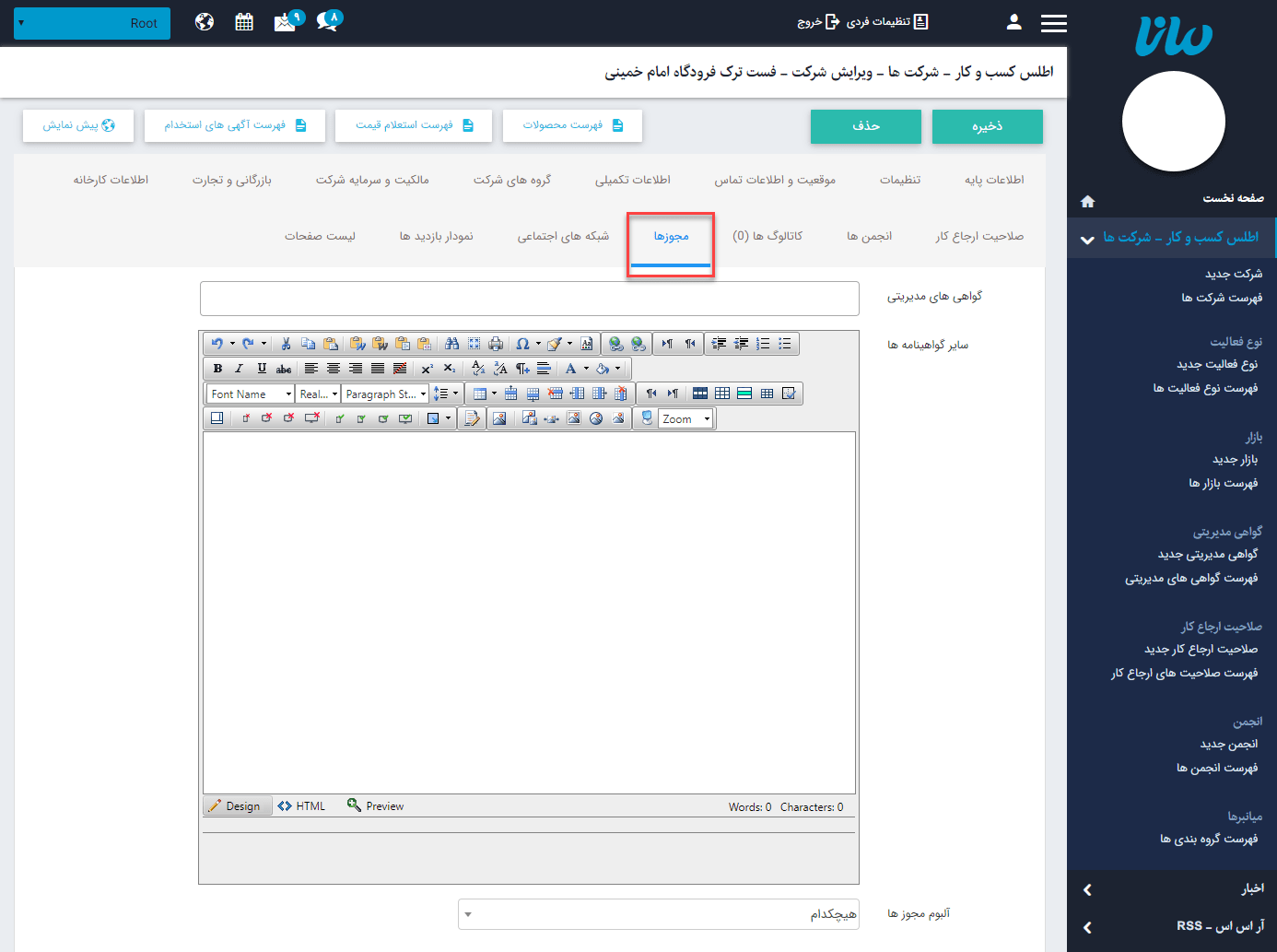This screenshot has height=952, width=1277.
Task: Open Find and Replace binoculars icon
Action: (451, 344)
